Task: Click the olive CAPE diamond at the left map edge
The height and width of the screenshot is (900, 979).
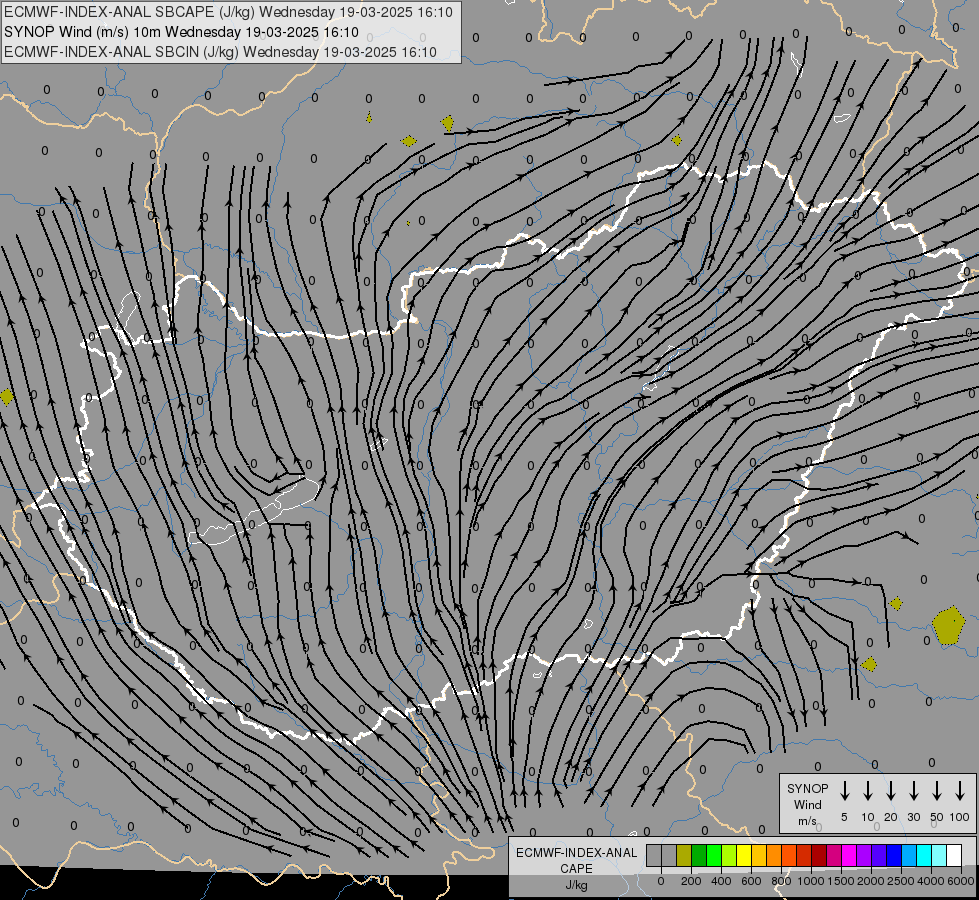Action: click(6, 397)
